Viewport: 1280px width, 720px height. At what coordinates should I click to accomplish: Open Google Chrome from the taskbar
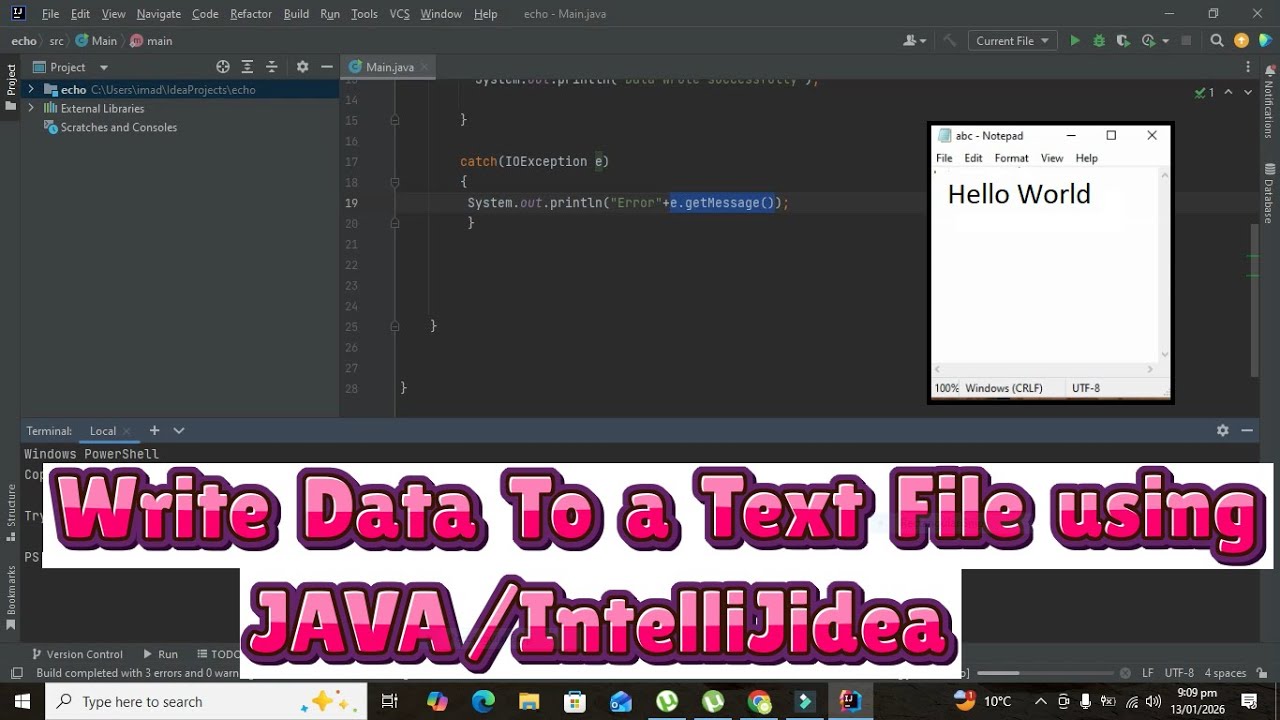pyautogui.click(x=759, y=701)
